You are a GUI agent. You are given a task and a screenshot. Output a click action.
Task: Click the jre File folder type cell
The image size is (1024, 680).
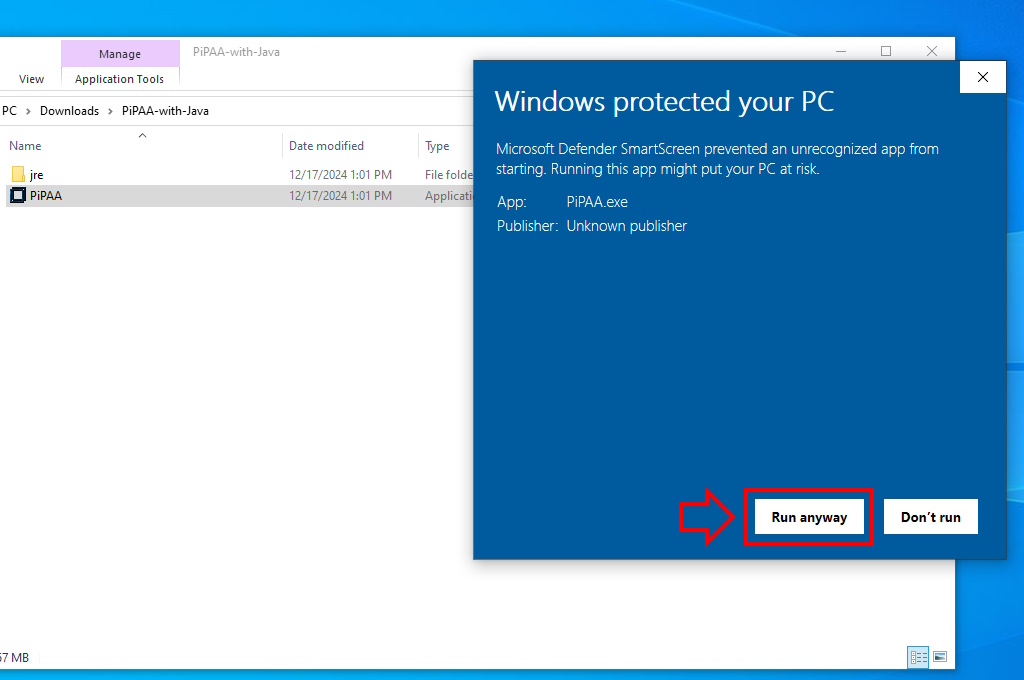449,174
